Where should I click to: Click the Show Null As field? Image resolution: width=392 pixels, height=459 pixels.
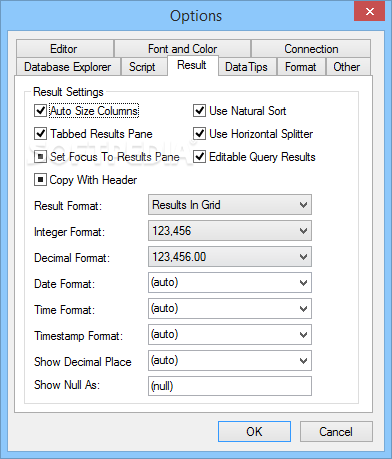coord(230,386)
